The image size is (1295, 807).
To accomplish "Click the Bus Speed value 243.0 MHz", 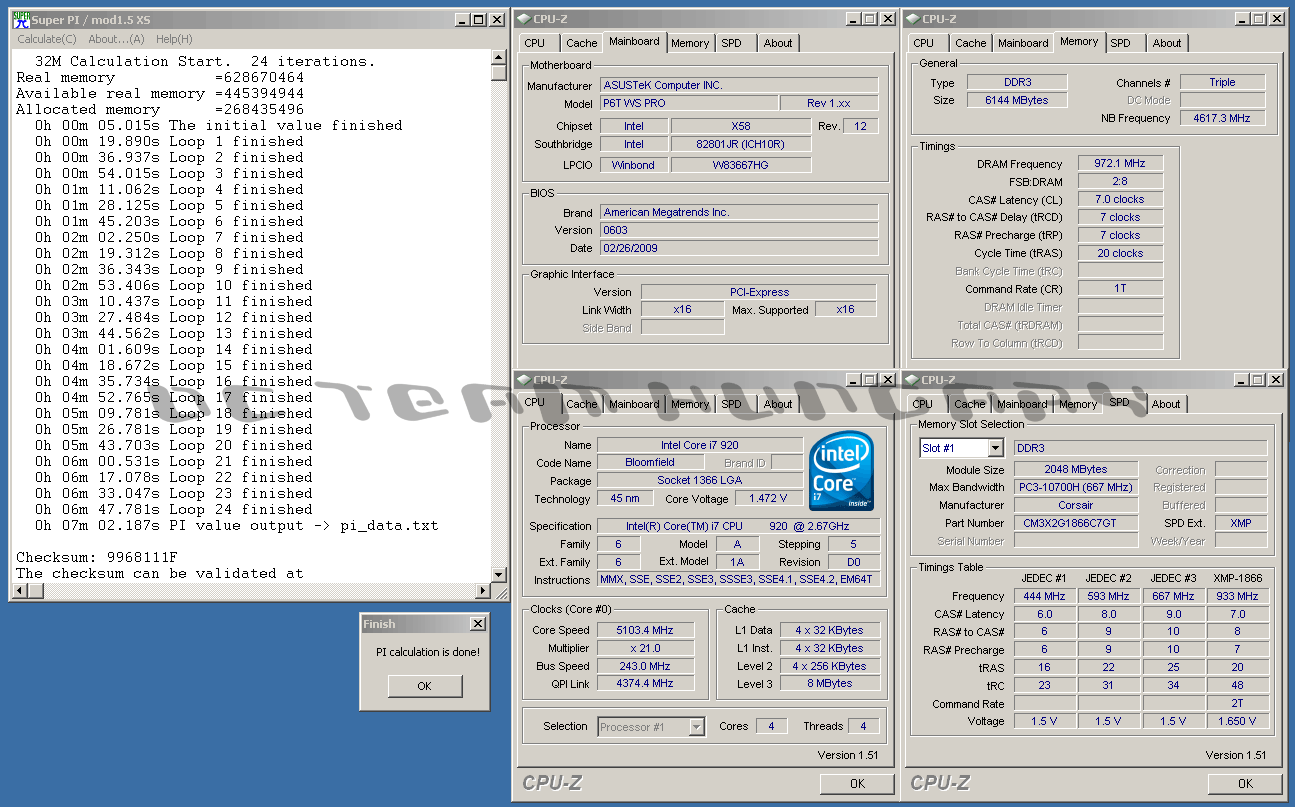I will click(x=645, y=666).
